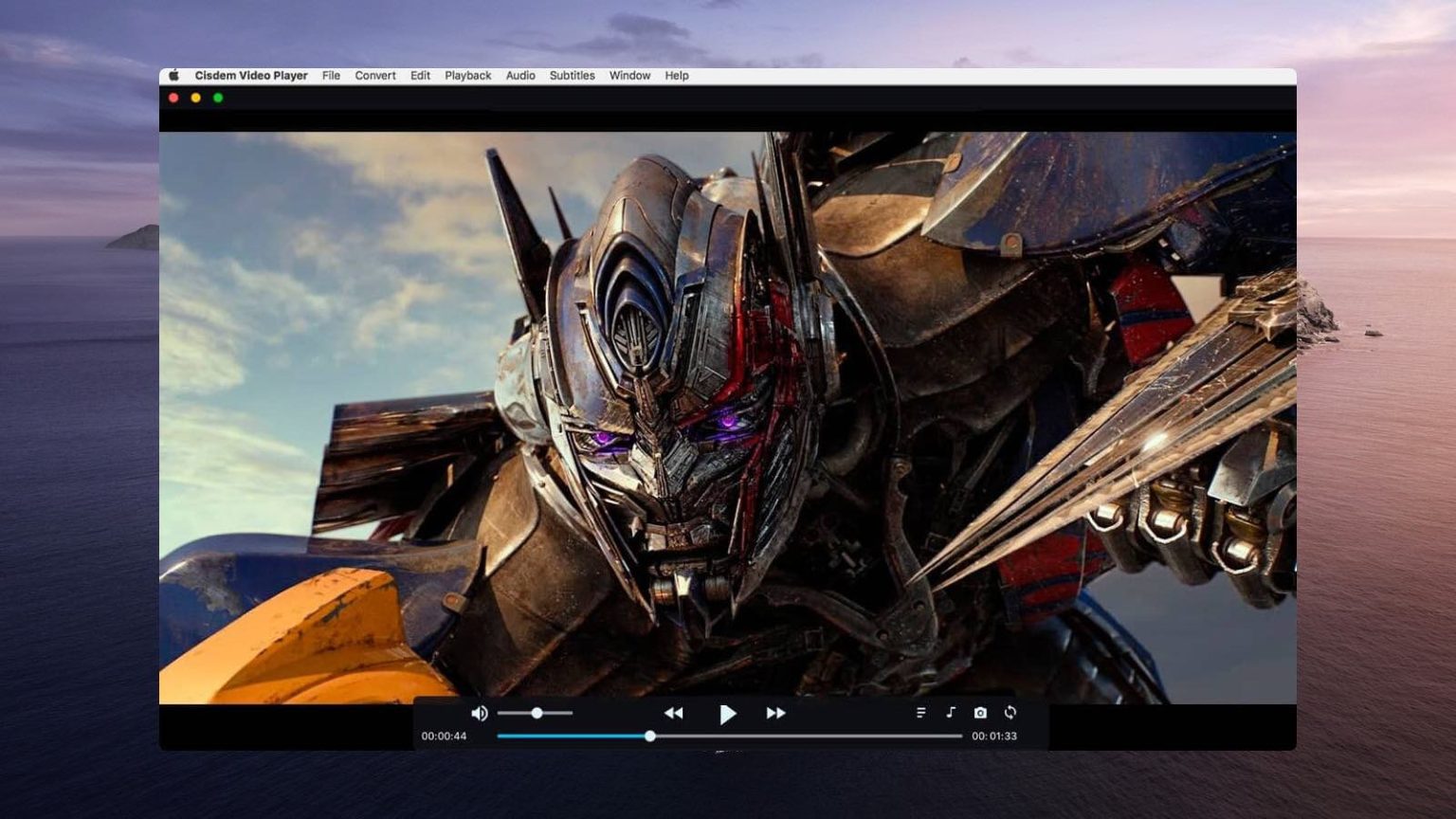Open the File menu
Image resolution: width=1456 pixels, height=819 pixels.
[x=331, y=76]
